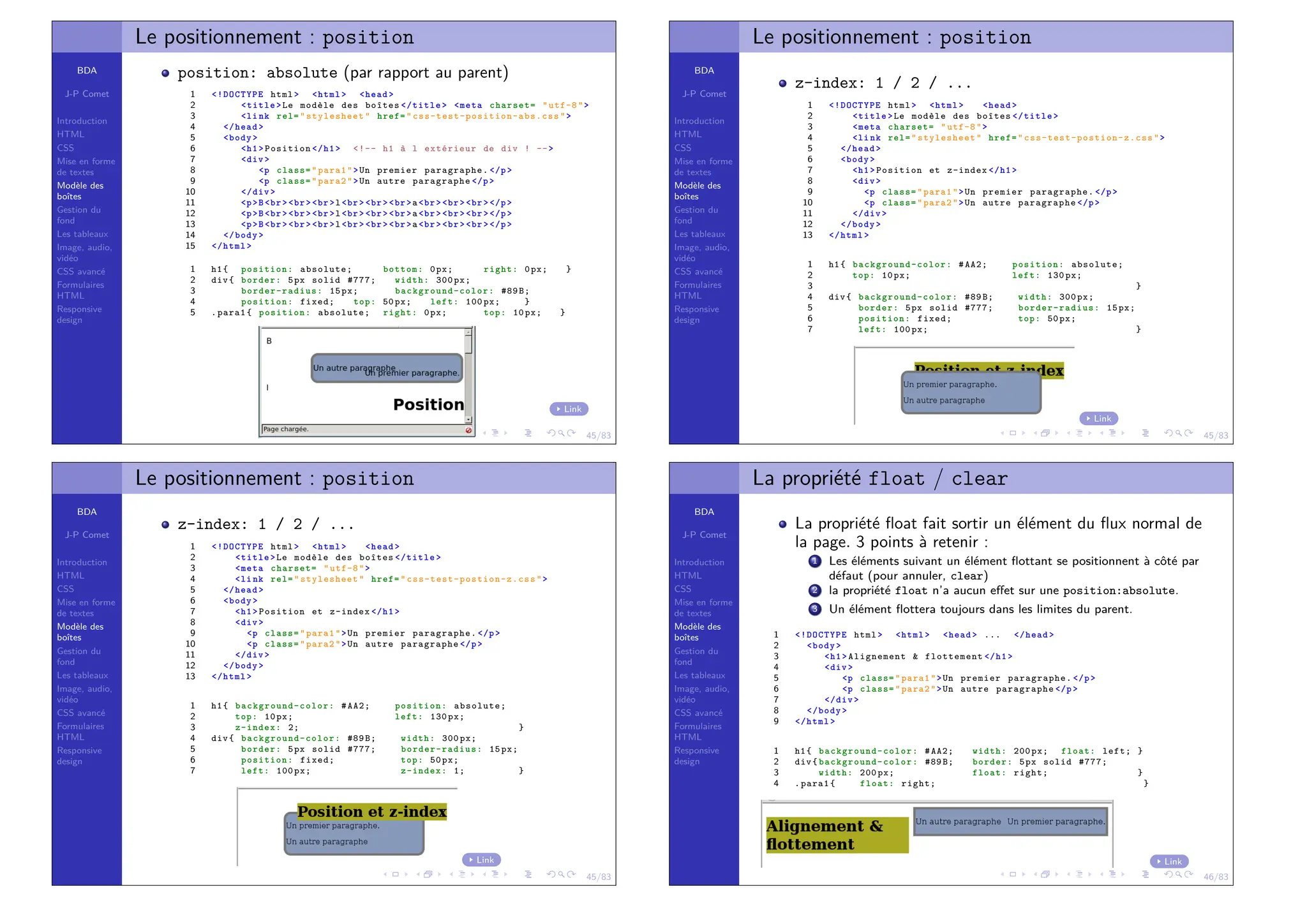Click the magnifier search icon on slide 46/83
Screen dimensions: 1307x924
[1178, 874]
